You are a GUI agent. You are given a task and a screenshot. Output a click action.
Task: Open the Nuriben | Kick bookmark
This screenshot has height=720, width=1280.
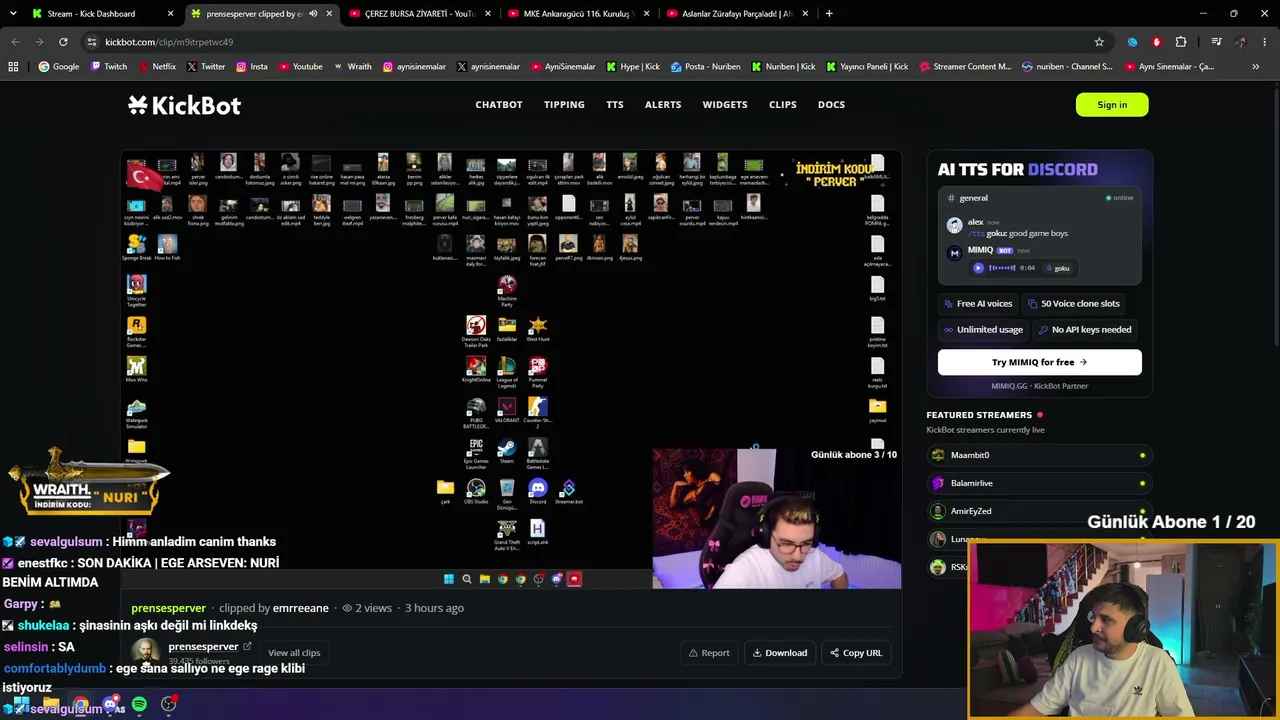pyautogui.click(x=783, y=67)
